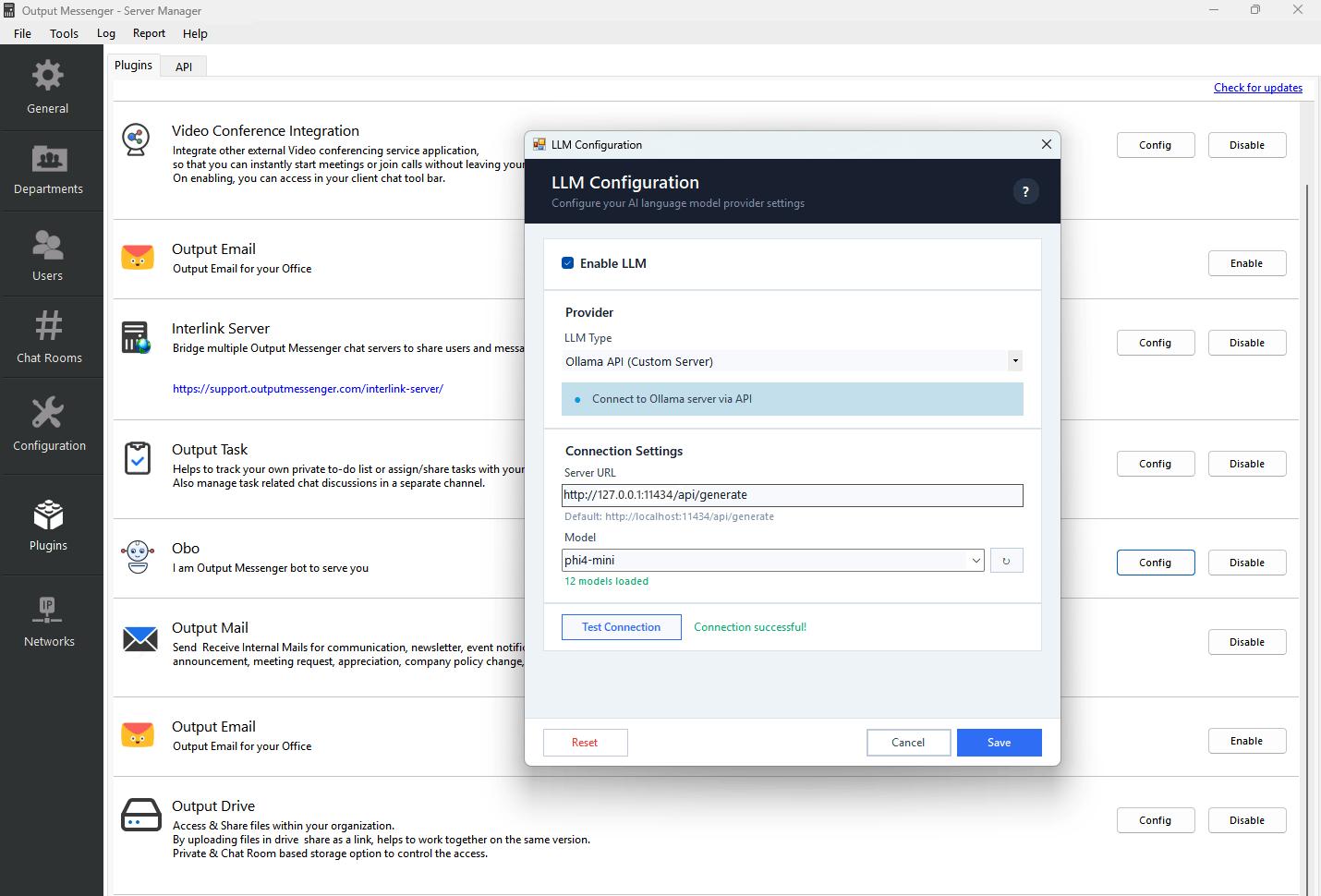Disable the Interlink Server plugin

point(1246,343)
